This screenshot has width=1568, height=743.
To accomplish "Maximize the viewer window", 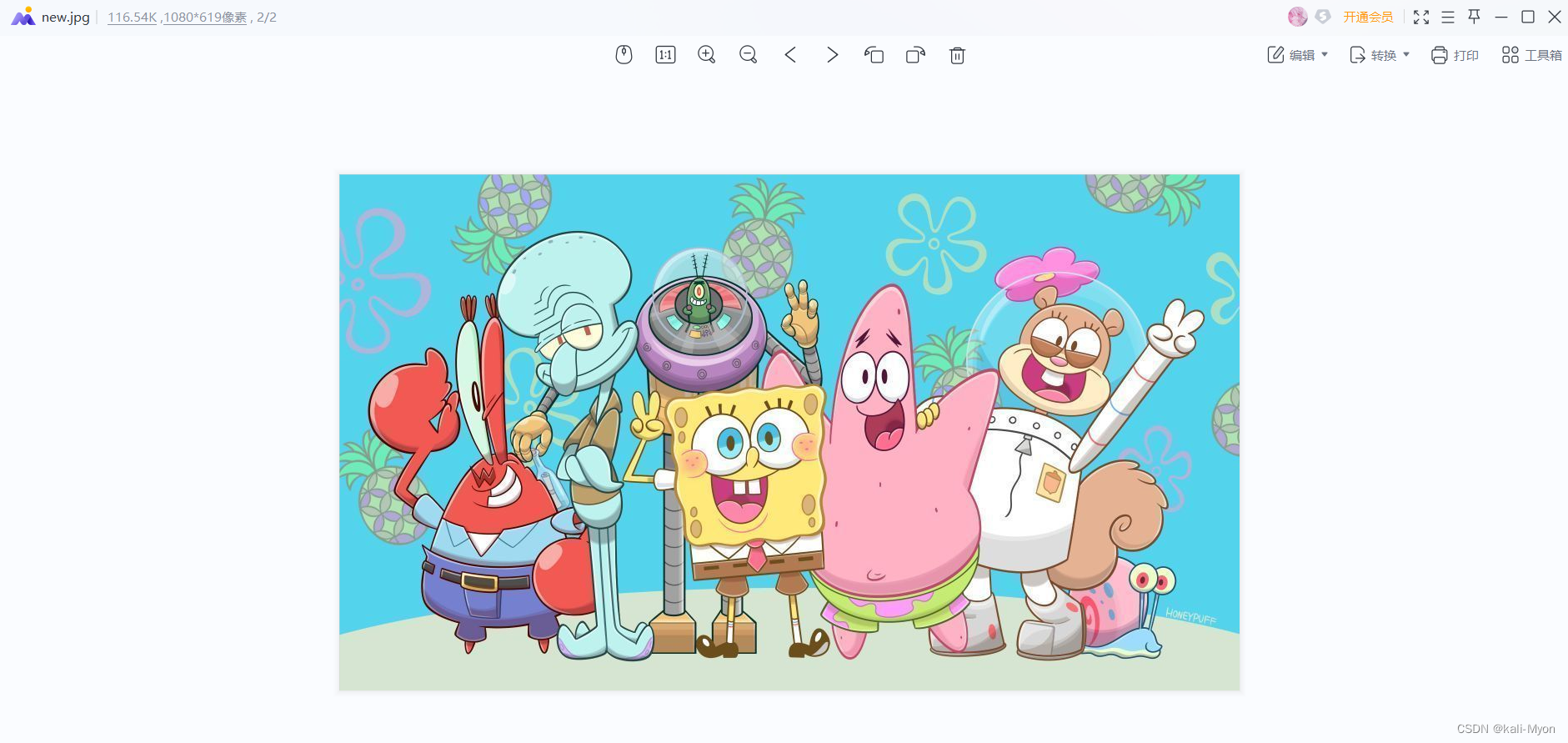I will click(1528, 17).
